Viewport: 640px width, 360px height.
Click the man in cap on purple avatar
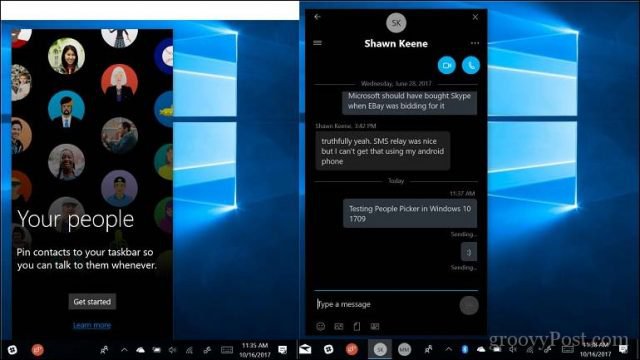(119, 189)
